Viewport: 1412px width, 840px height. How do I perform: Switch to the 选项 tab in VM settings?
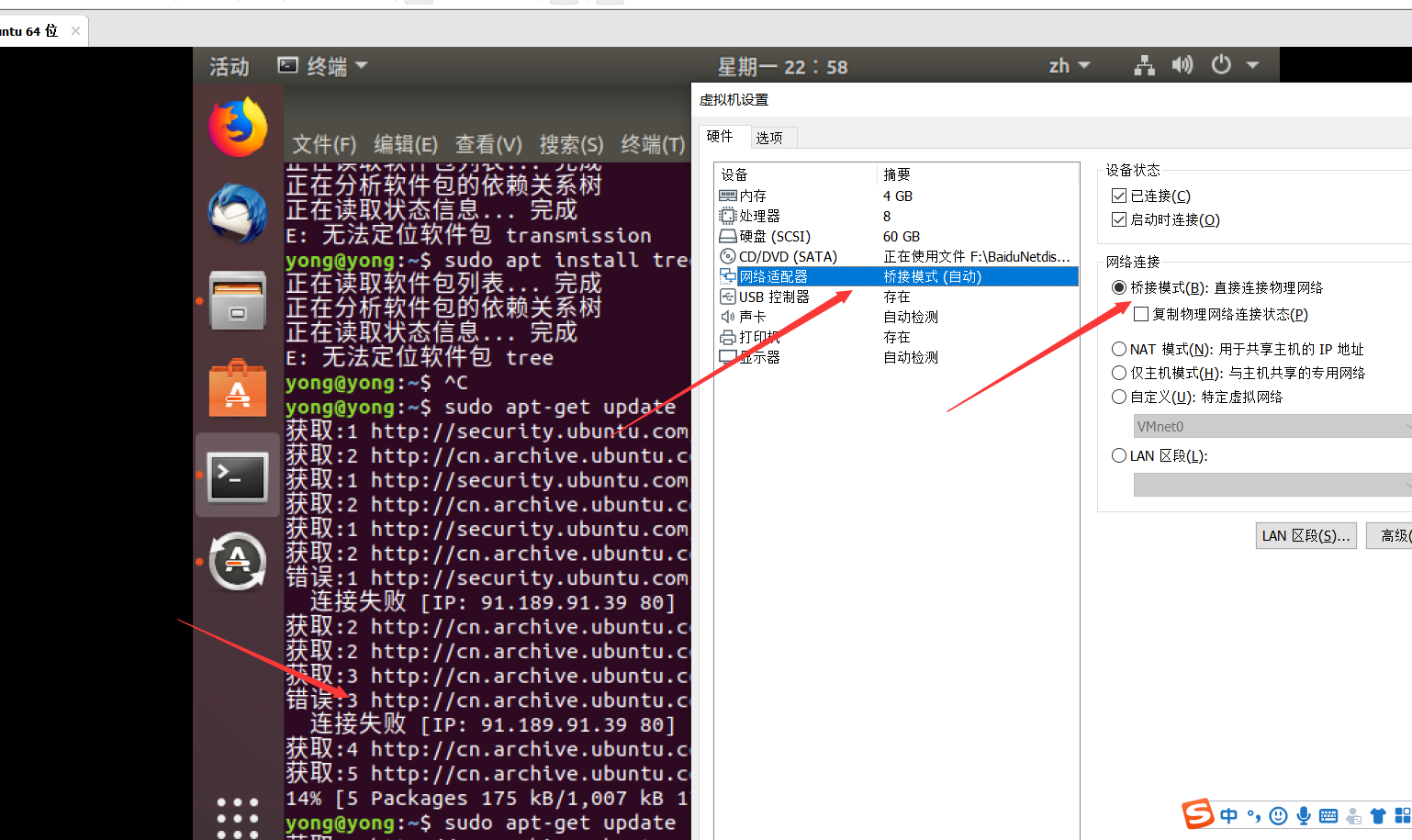click(x=772, y=137)
